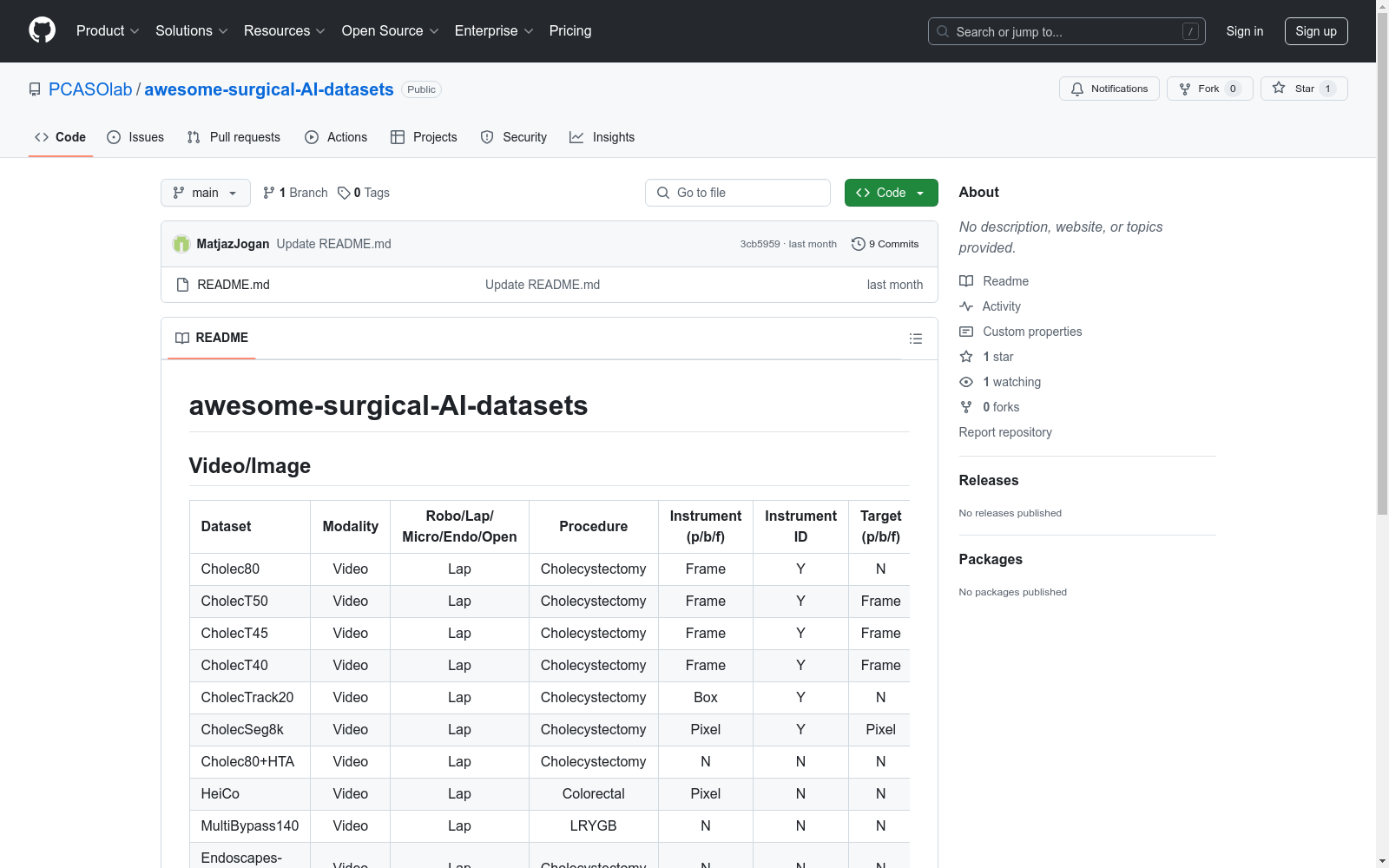The height and width of the screenshot is (868, 1389).
Task: Switch to the Actions tab
Action: pyautogui.click(x=336, y=137)
